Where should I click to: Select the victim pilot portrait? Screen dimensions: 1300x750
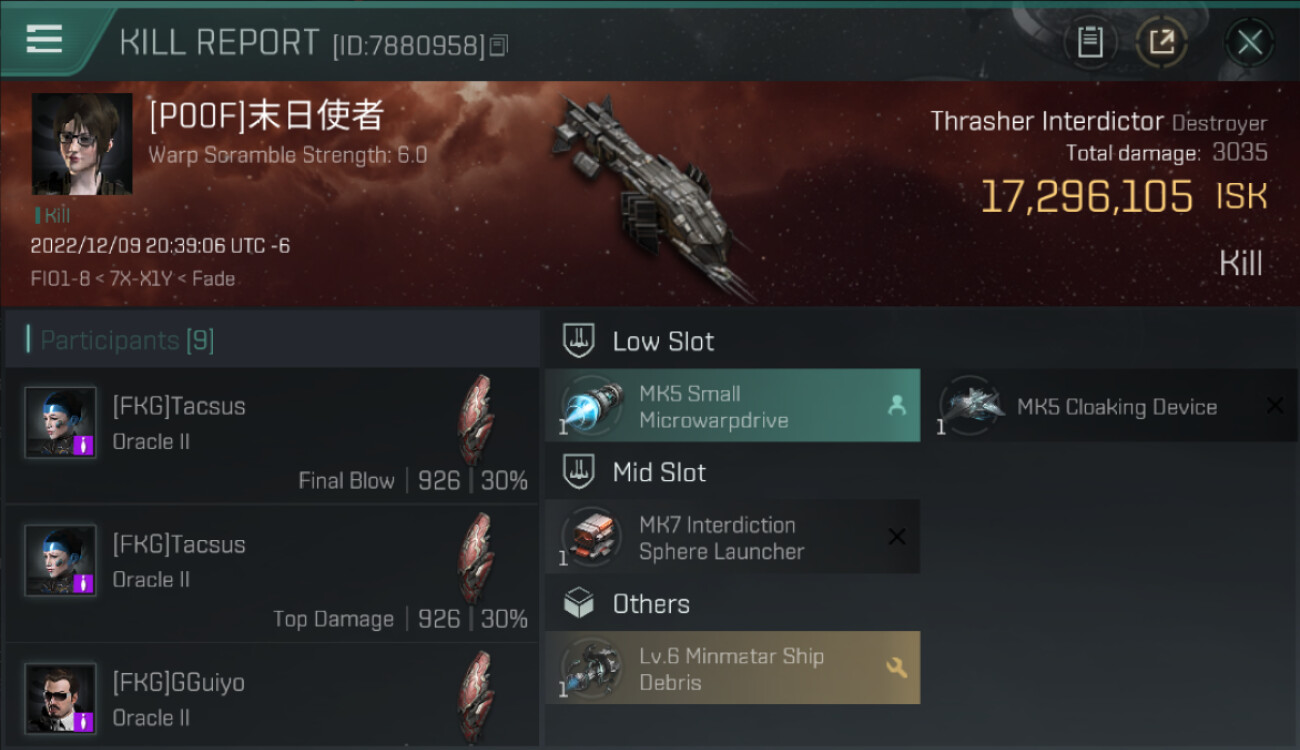[82, 144]
